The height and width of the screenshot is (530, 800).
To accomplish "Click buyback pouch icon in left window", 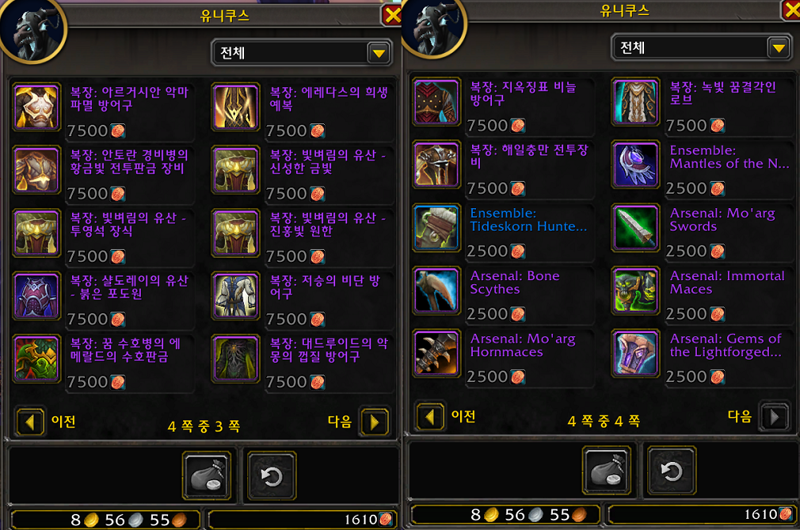I will point(207,476).
